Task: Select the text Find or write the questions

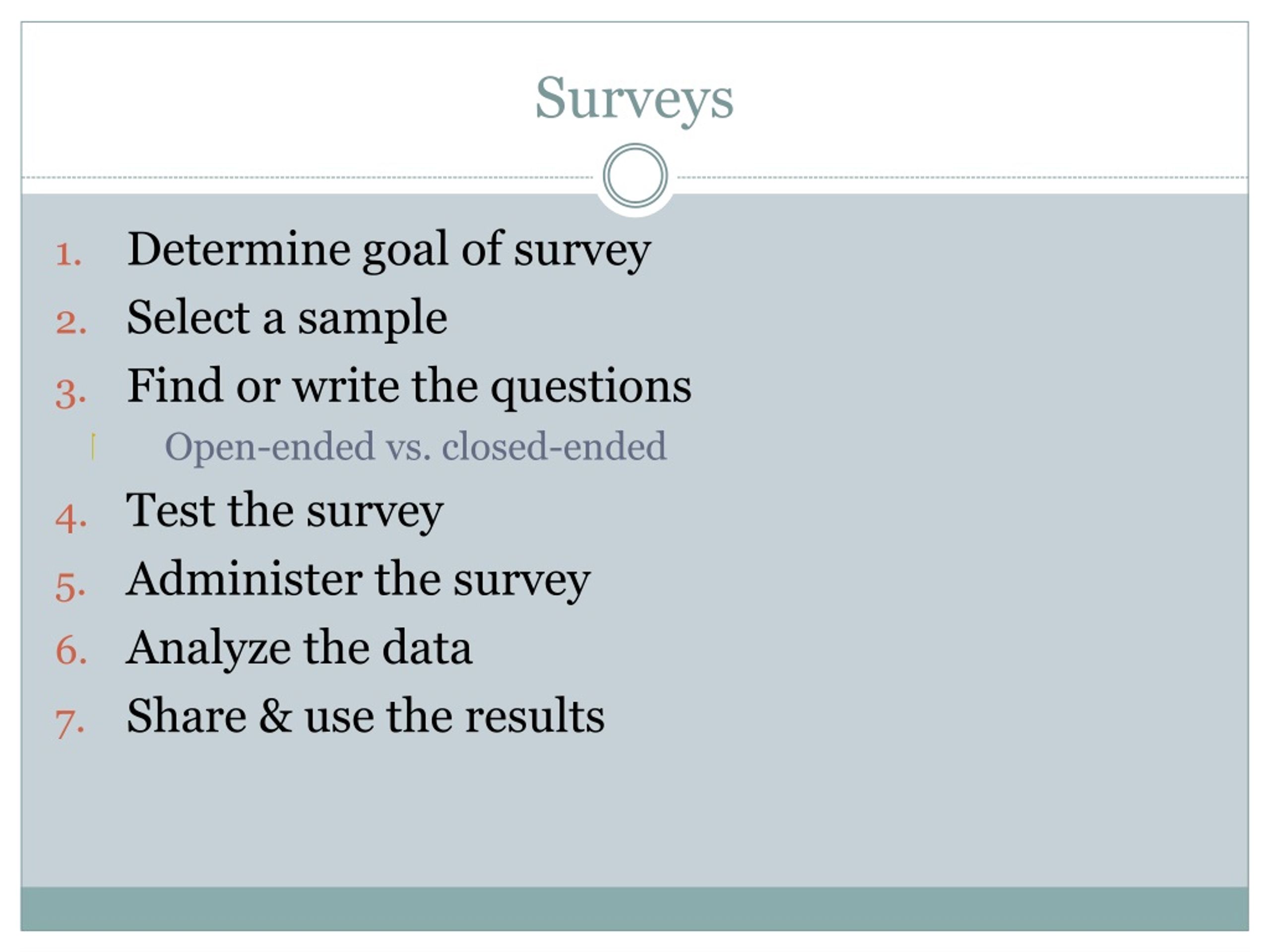Action: (409, 386)
